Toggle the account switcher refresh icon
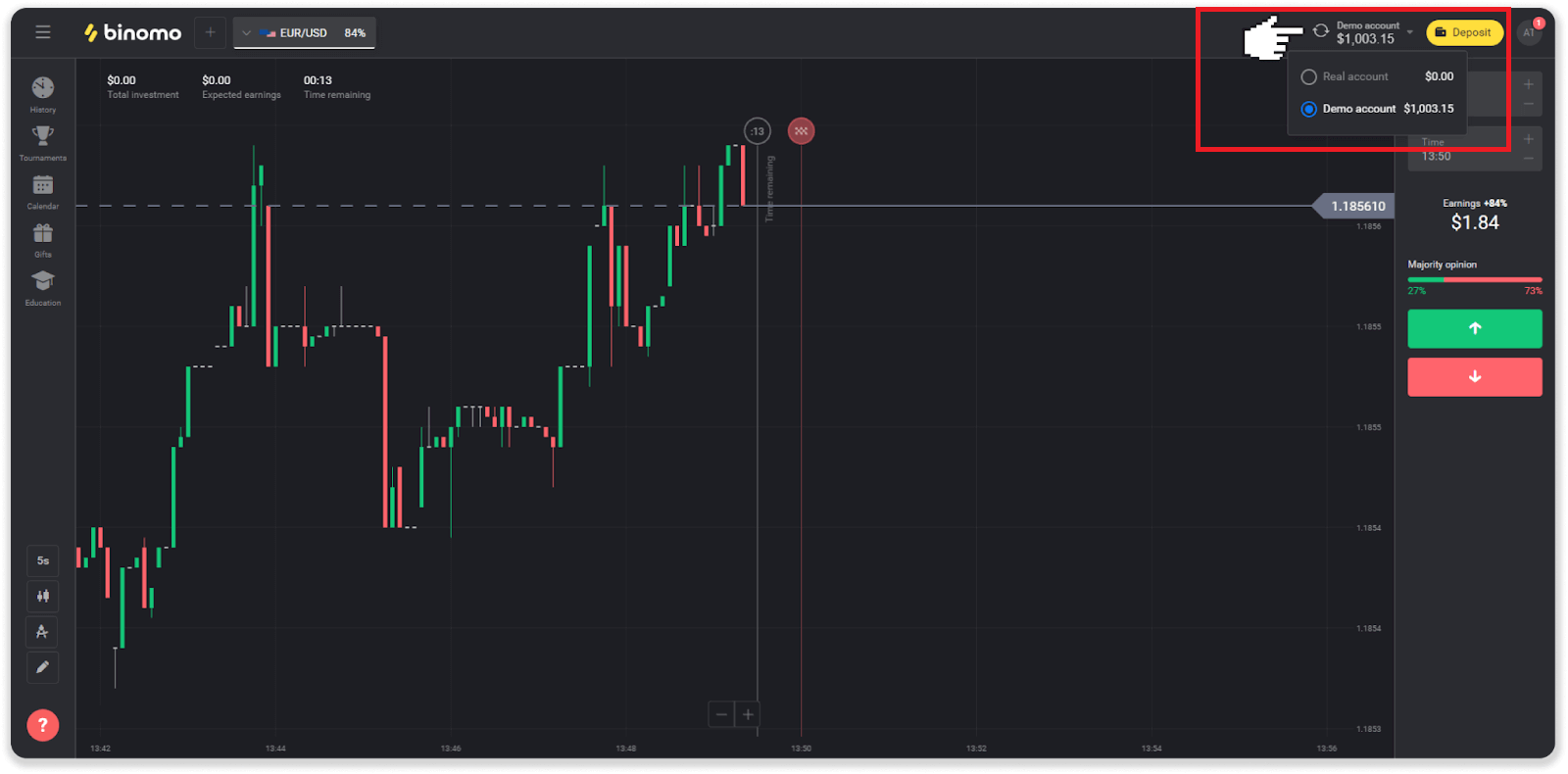Image resolution: width=1568 pixels, height=774 pixels. pyautogui.click(x=1321, y=31)
